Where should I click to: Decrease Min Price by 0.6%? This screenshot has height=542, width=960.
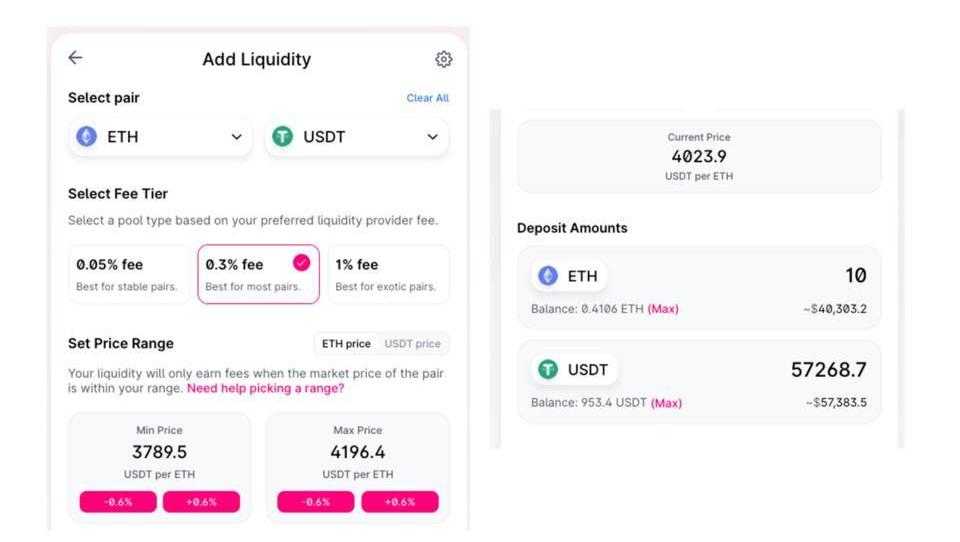click(x=118, y=502)
